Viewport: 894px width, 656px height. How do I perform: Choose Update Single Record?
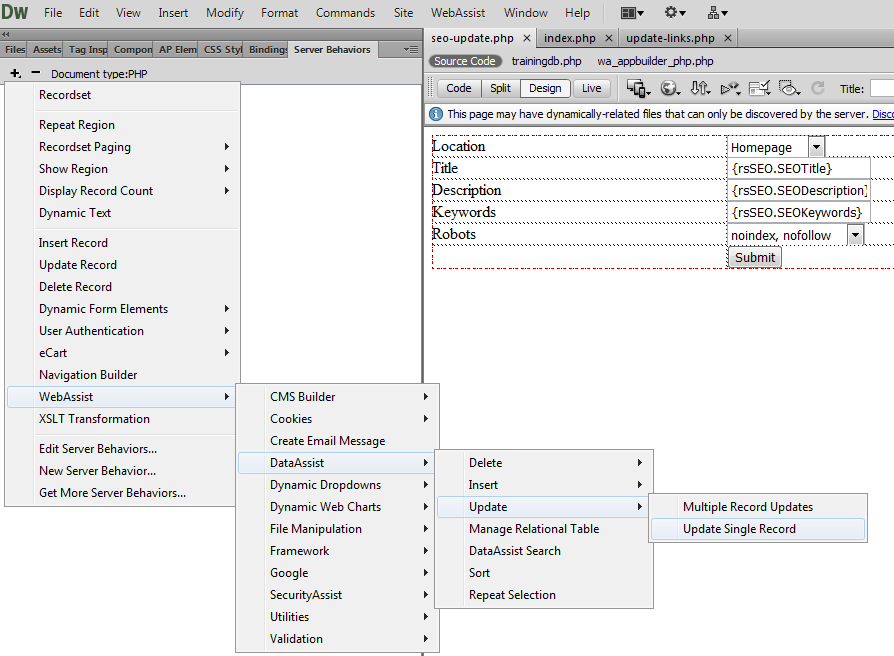758,529
